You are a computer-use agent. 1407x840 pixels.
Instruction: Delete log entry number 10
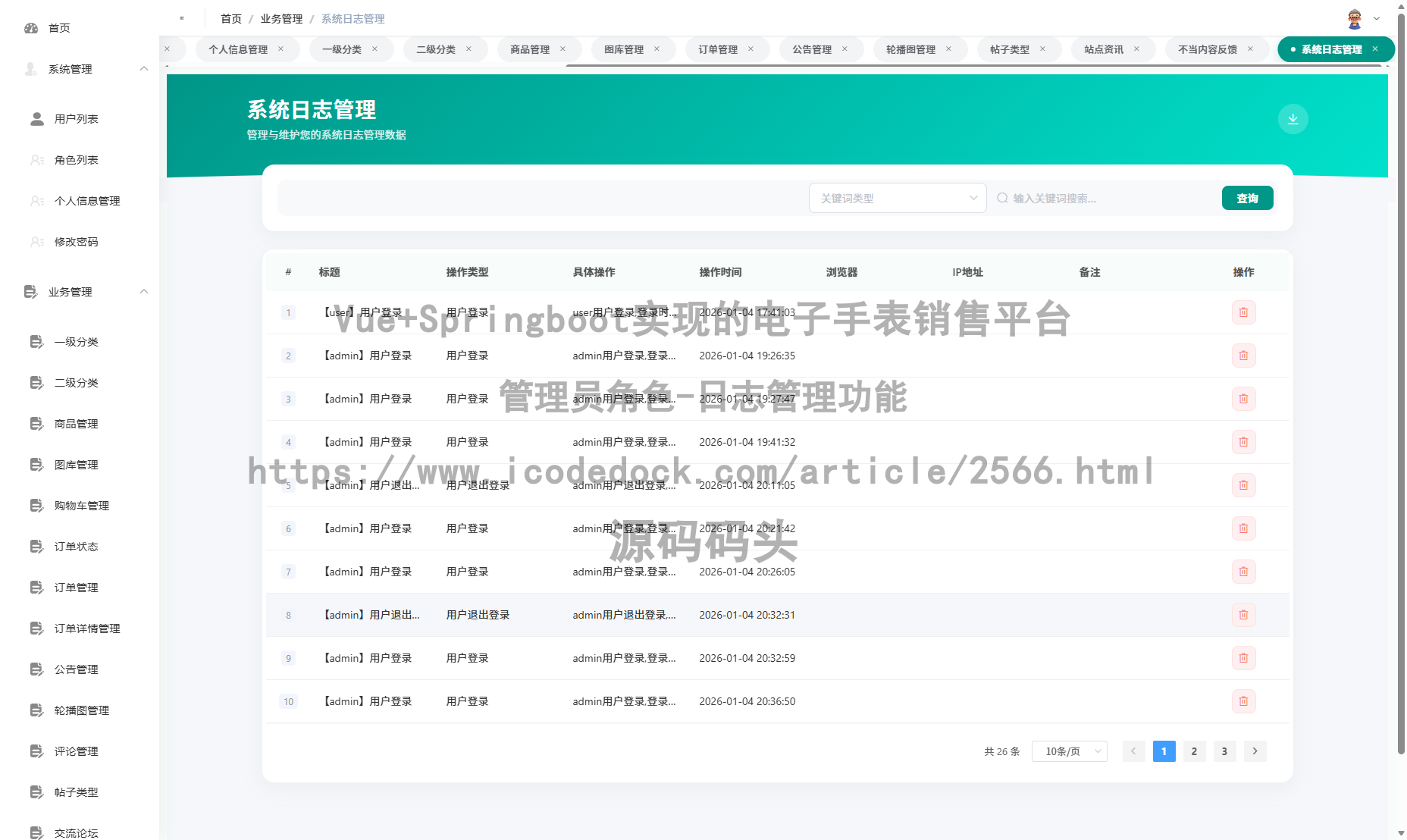coord(1243,701)
